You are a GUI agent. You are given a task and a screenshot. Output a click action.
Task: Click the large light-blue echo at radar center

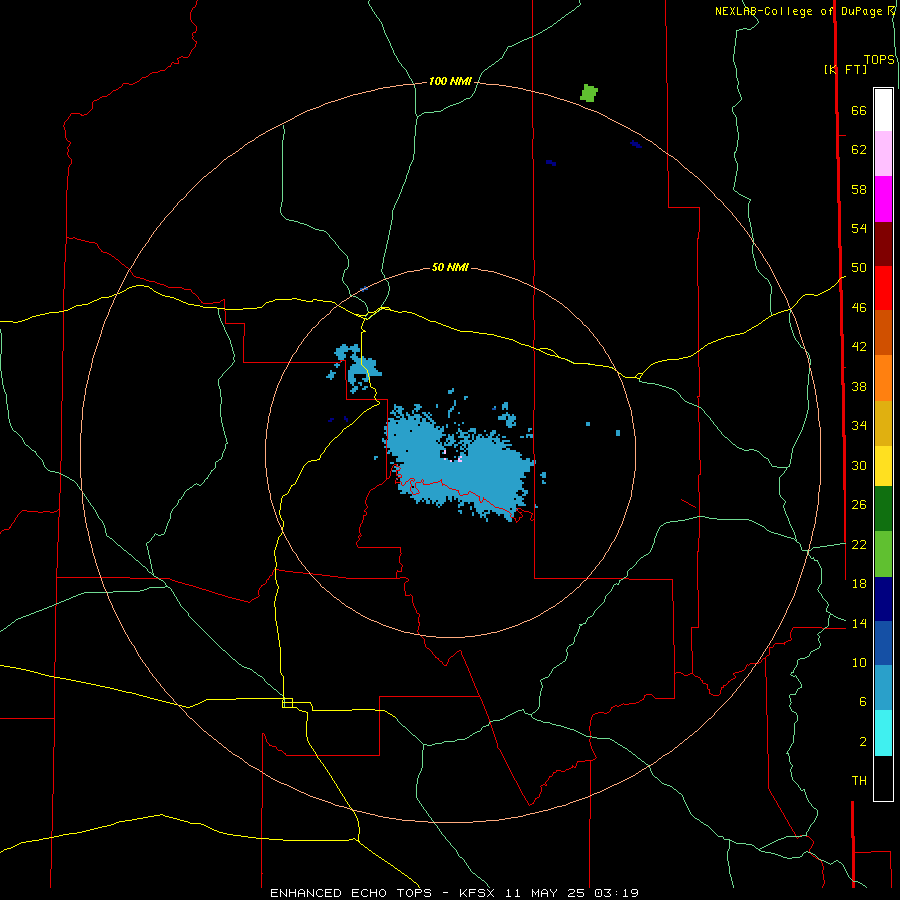pyautogui.click(x=459, y=462)
